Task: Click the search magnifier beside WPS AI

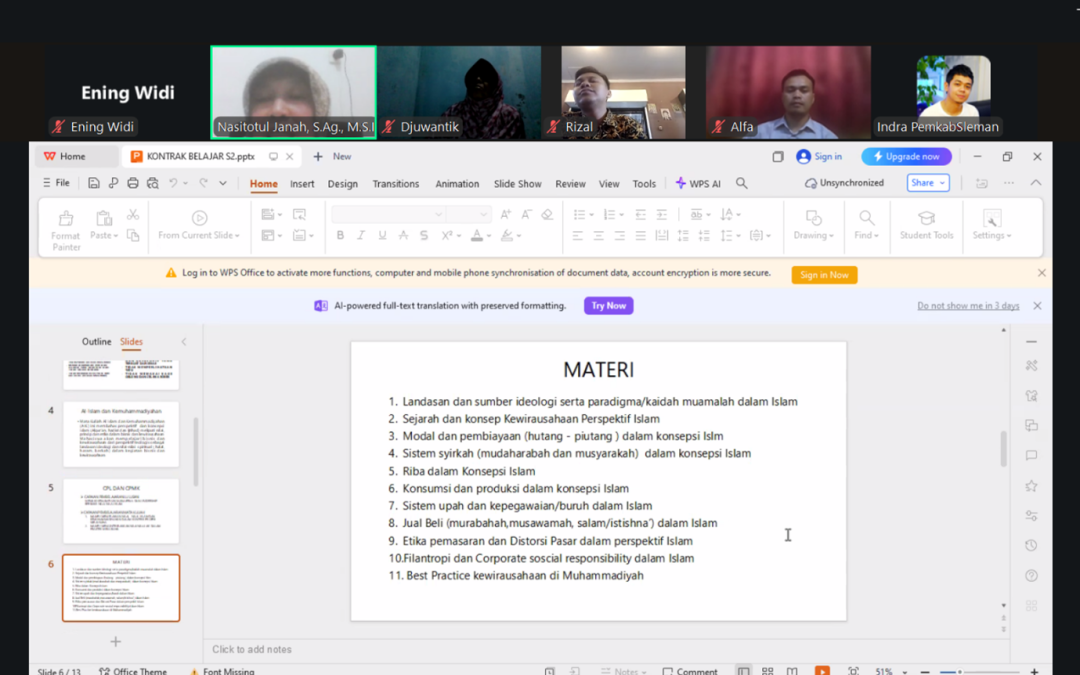Action: click(x=742, y=183)
